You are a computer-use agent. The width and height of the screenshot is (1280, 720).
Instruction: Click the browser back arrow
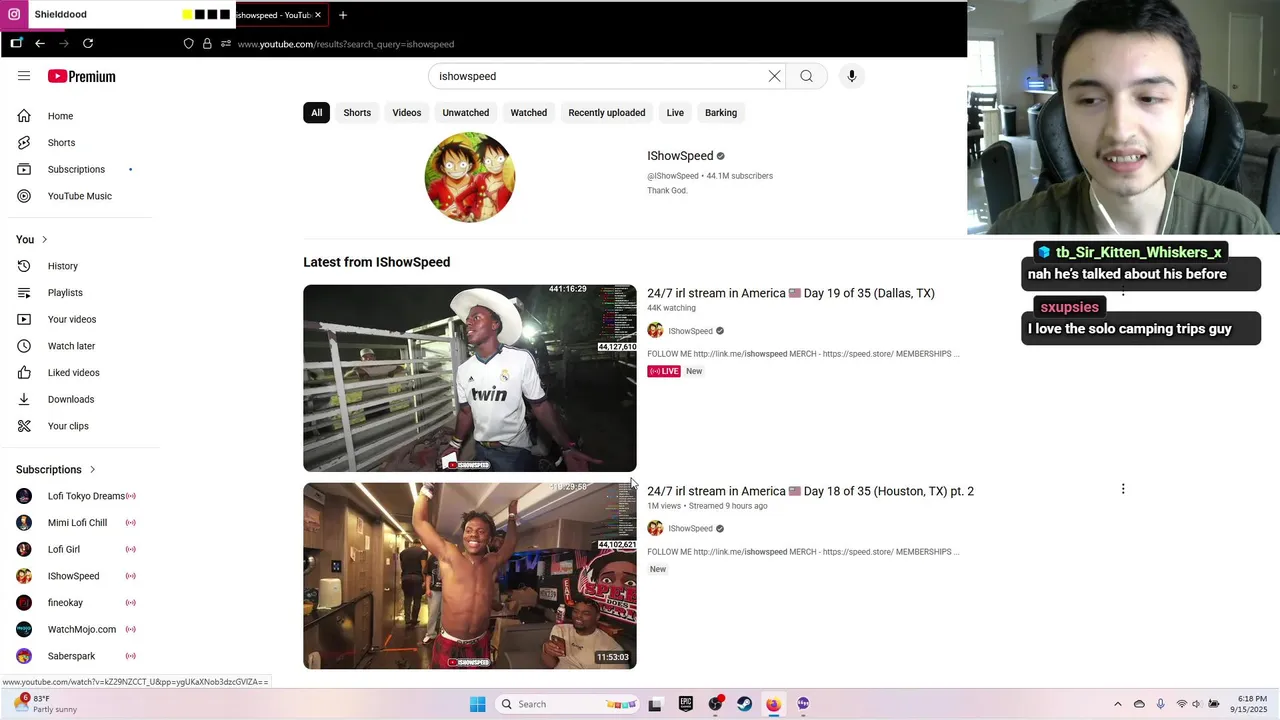[x=40, y=43]
